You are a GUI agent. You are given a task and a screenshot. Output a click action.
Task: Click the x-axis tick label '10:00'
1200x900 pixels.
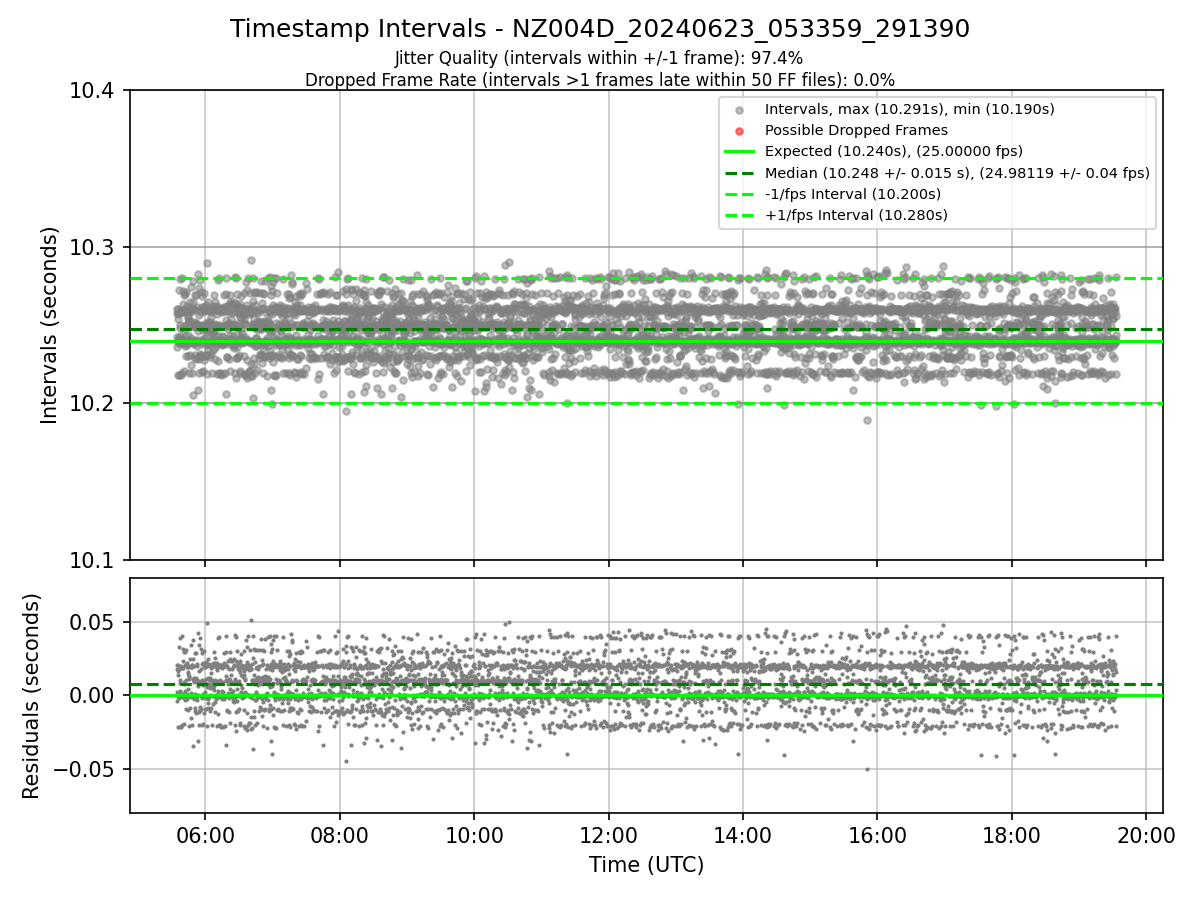tap(474, 835)
